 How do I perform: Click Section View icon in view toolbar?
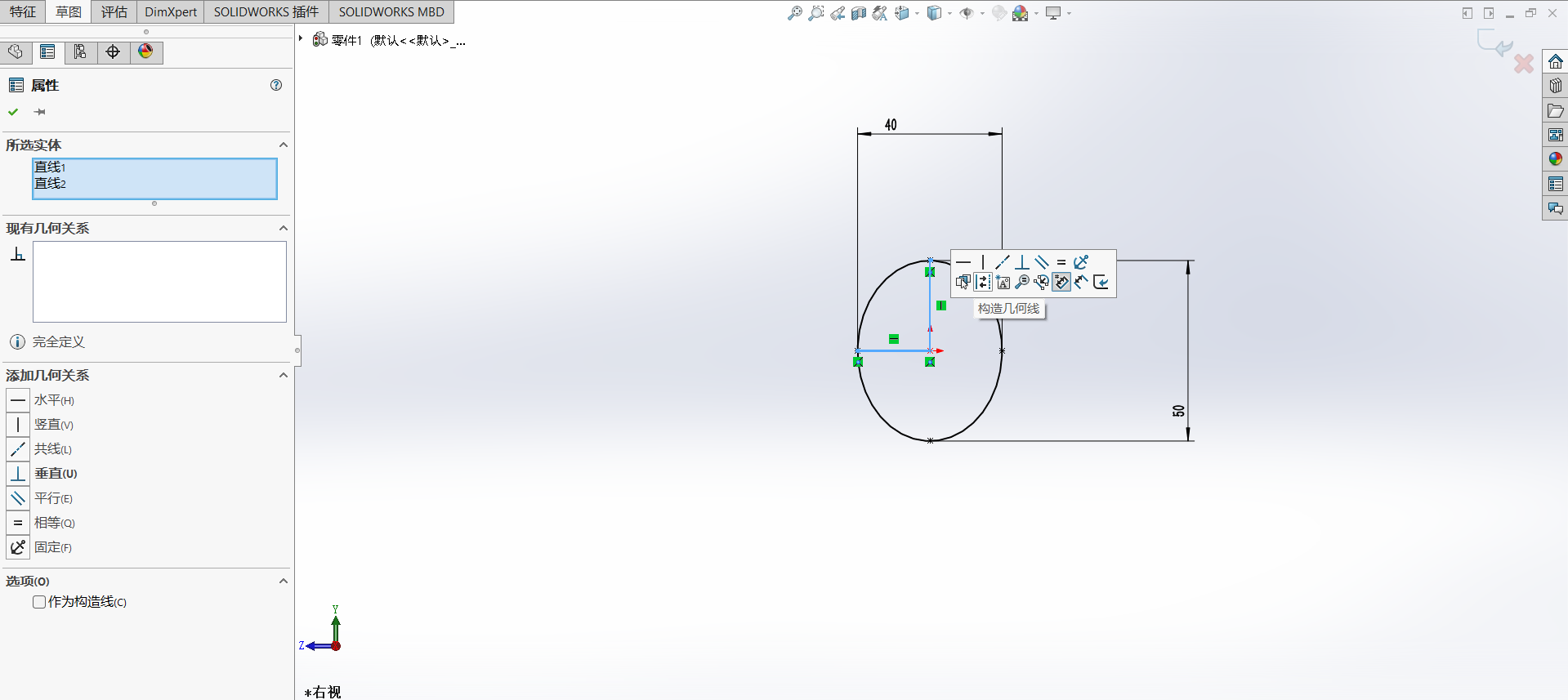coord(859,13)
